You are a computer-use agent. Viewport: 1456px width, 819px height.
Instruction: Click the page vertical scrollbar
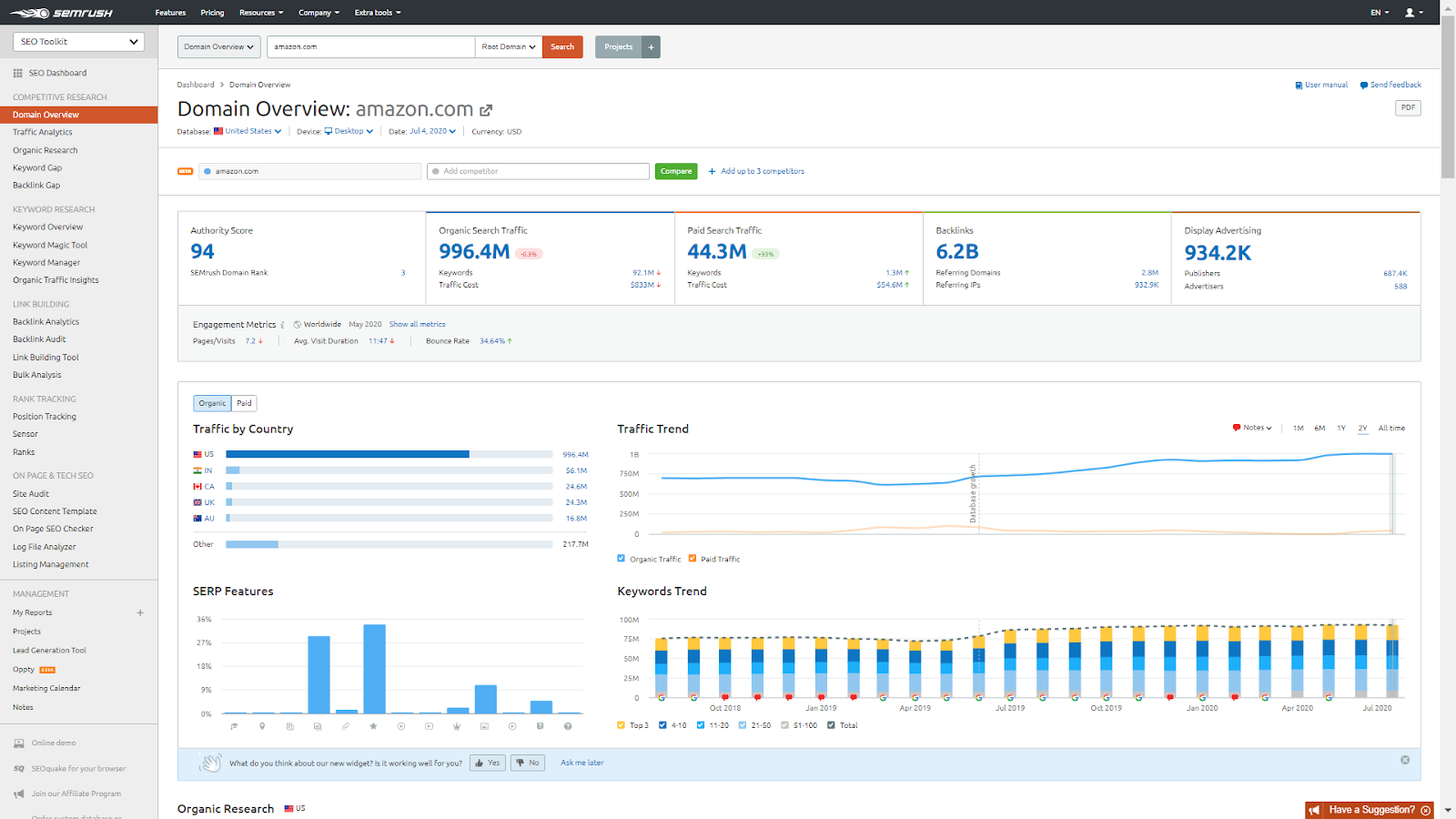tap(1448, 96)
